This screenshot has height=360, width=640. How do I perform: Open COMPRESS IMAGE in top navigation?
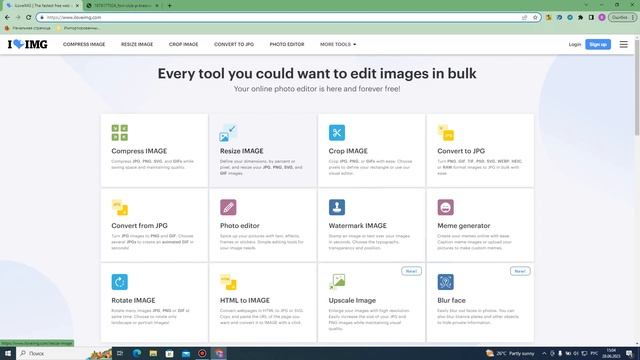(x=84, y=44)
